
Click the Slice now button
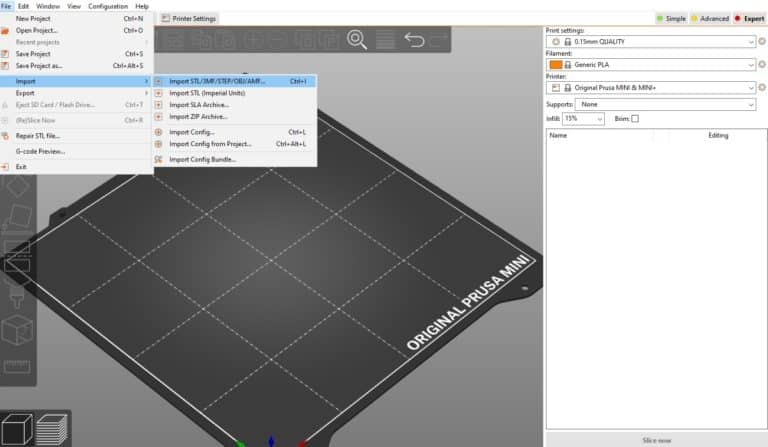click(656, 440)
